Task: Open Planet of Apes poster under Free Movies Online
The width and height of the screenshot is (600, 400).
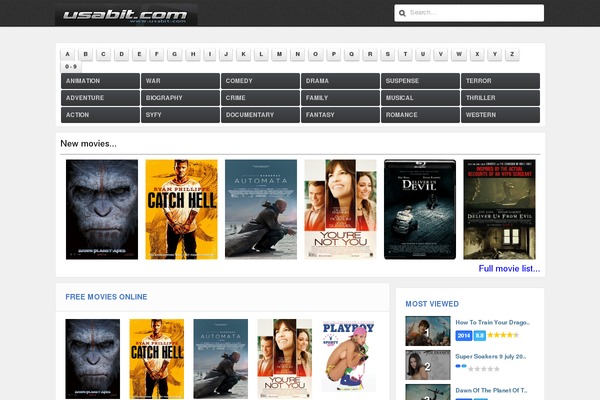Action: click(x=93, y=359)
